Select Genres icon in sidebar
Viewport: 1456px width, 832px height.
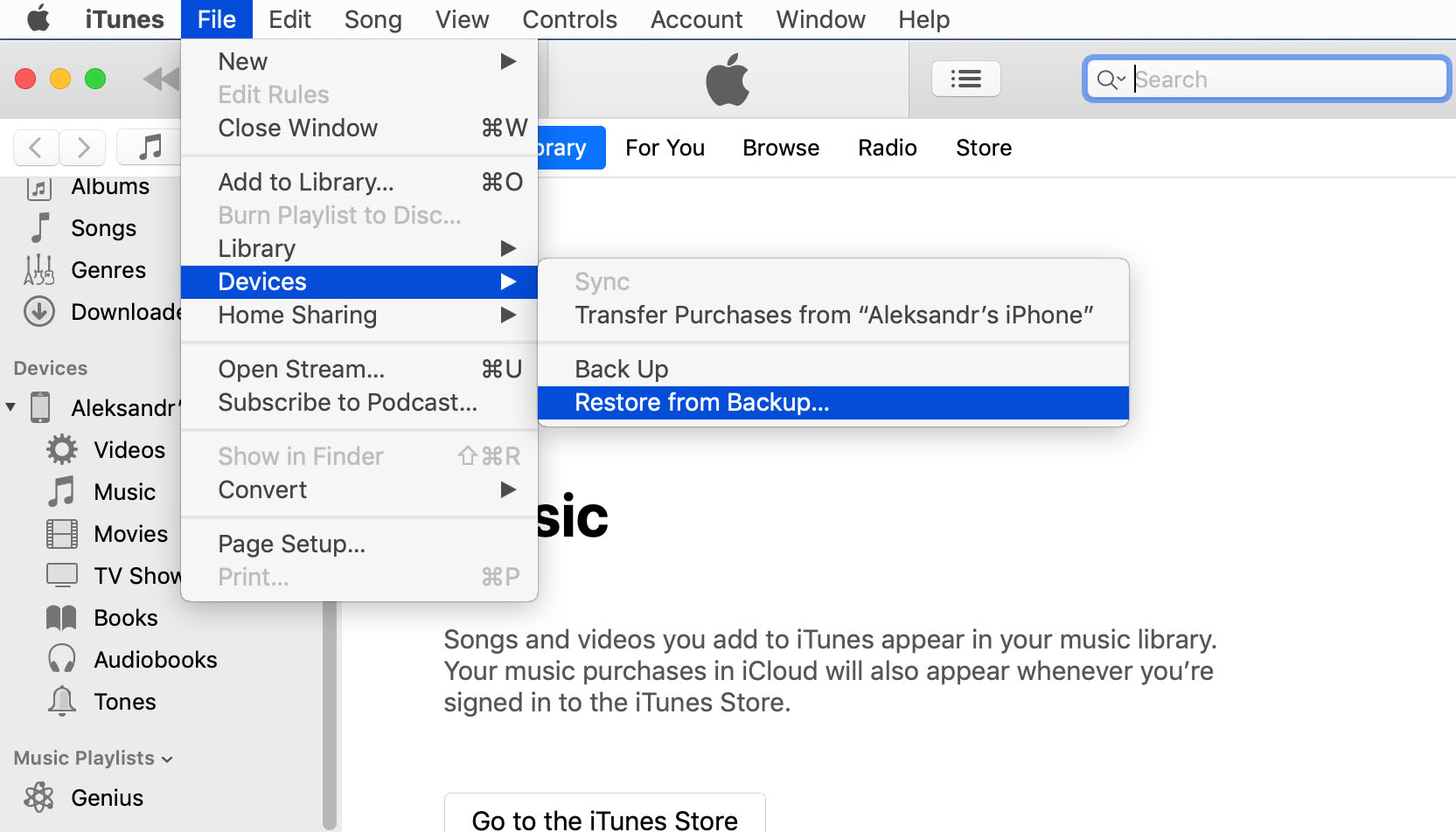(39, 270)
